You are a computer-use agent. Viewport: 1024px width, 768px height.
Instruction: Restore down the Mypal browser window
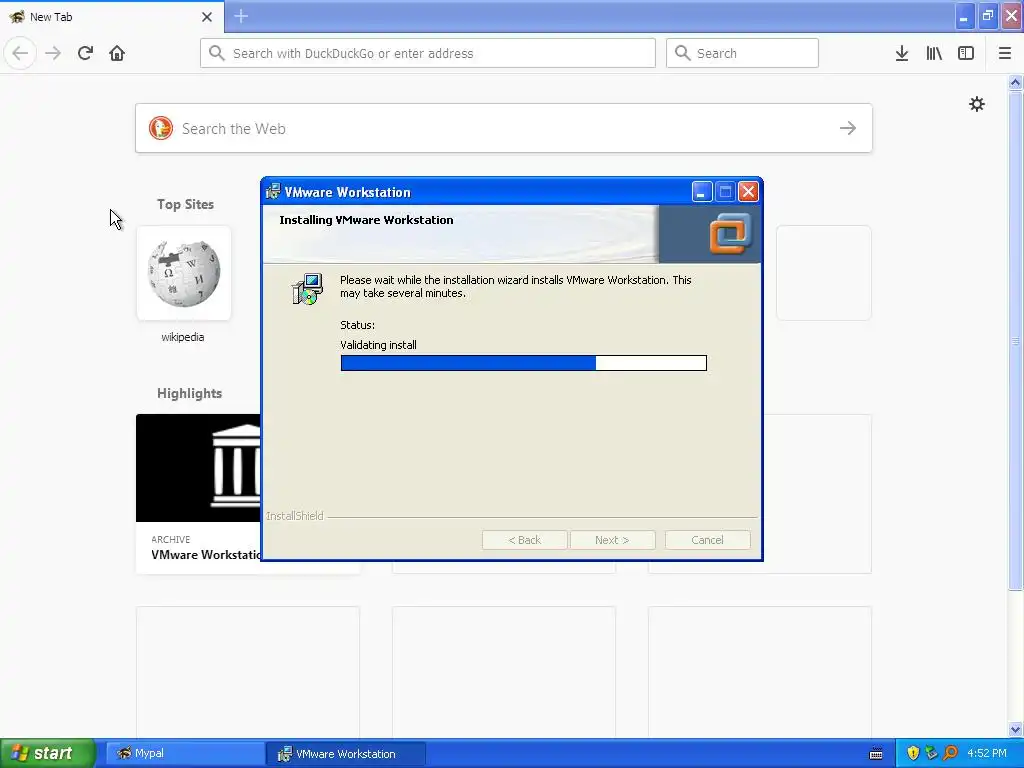click(987, 16)
